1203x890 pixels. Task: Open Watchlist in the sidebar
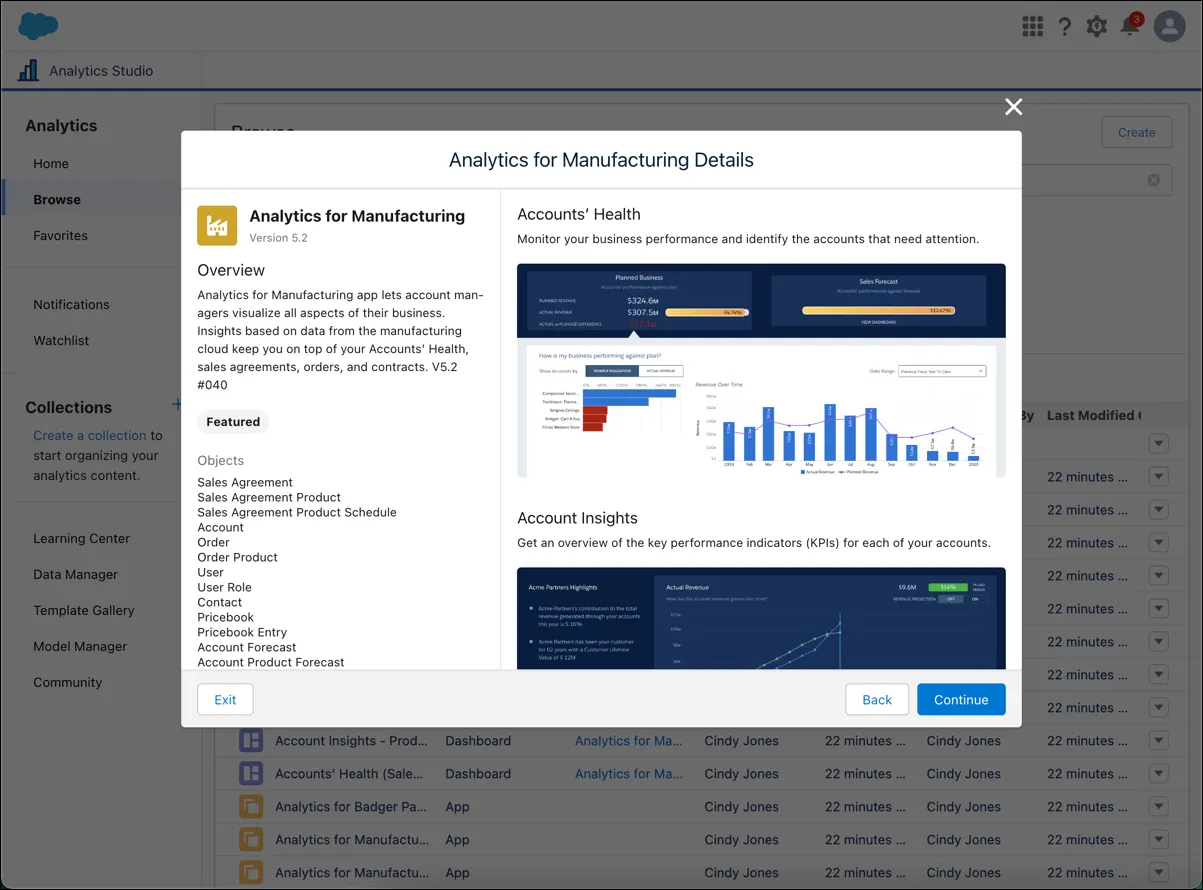(x=61, y=341)
